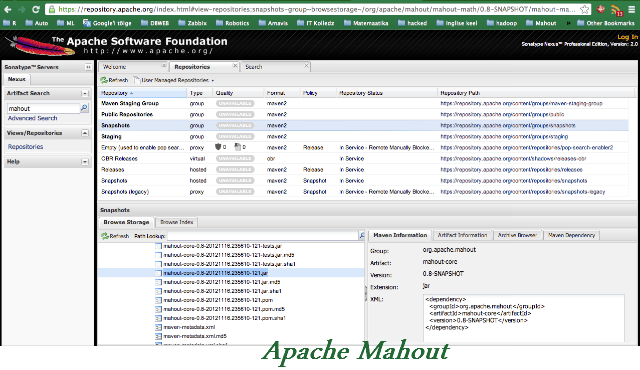Open User Managed Repositories dropdown
Image resolution: width=640 pixels, height=370 pixels.
point(174,80)
